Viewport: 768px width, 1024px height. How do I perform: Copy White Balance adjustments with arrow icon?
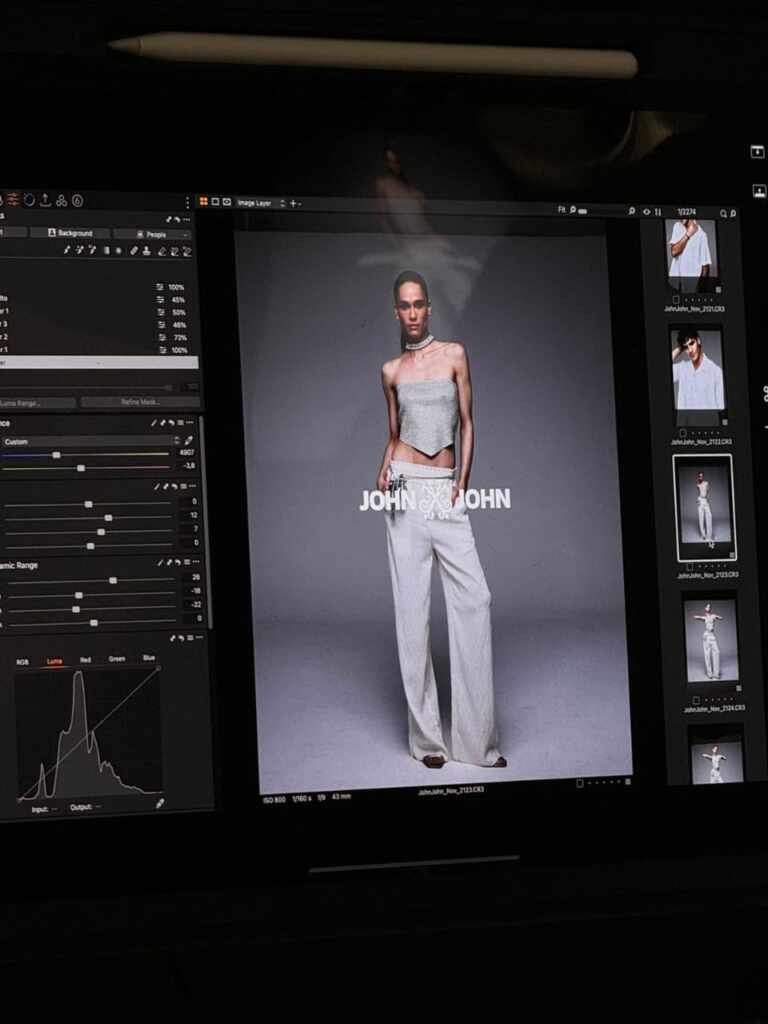pos(163,423)
